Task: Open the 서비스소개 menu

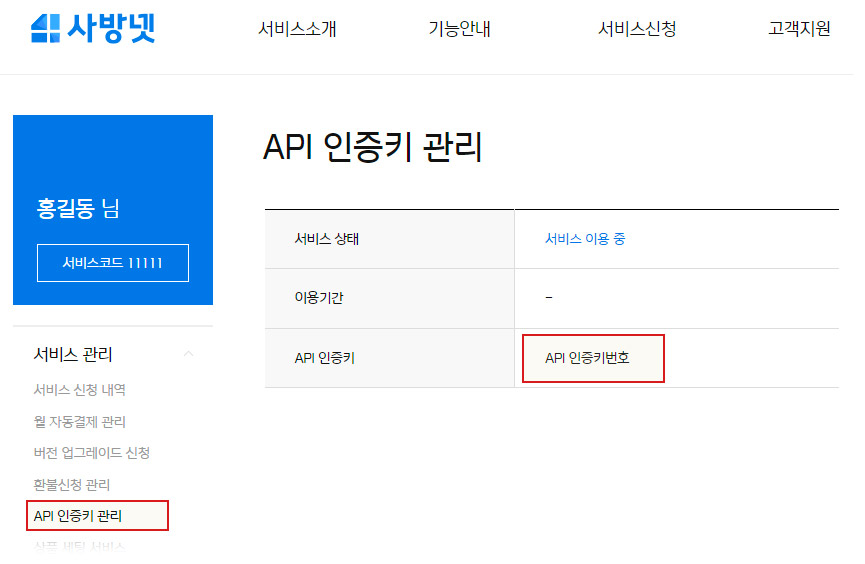Action: pyautogui.click(x=297, y=29)
